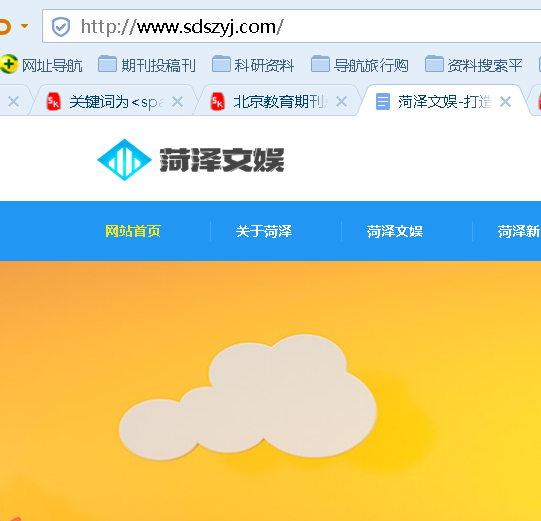Close the 北京教育期刊 tab

point(342,102)
